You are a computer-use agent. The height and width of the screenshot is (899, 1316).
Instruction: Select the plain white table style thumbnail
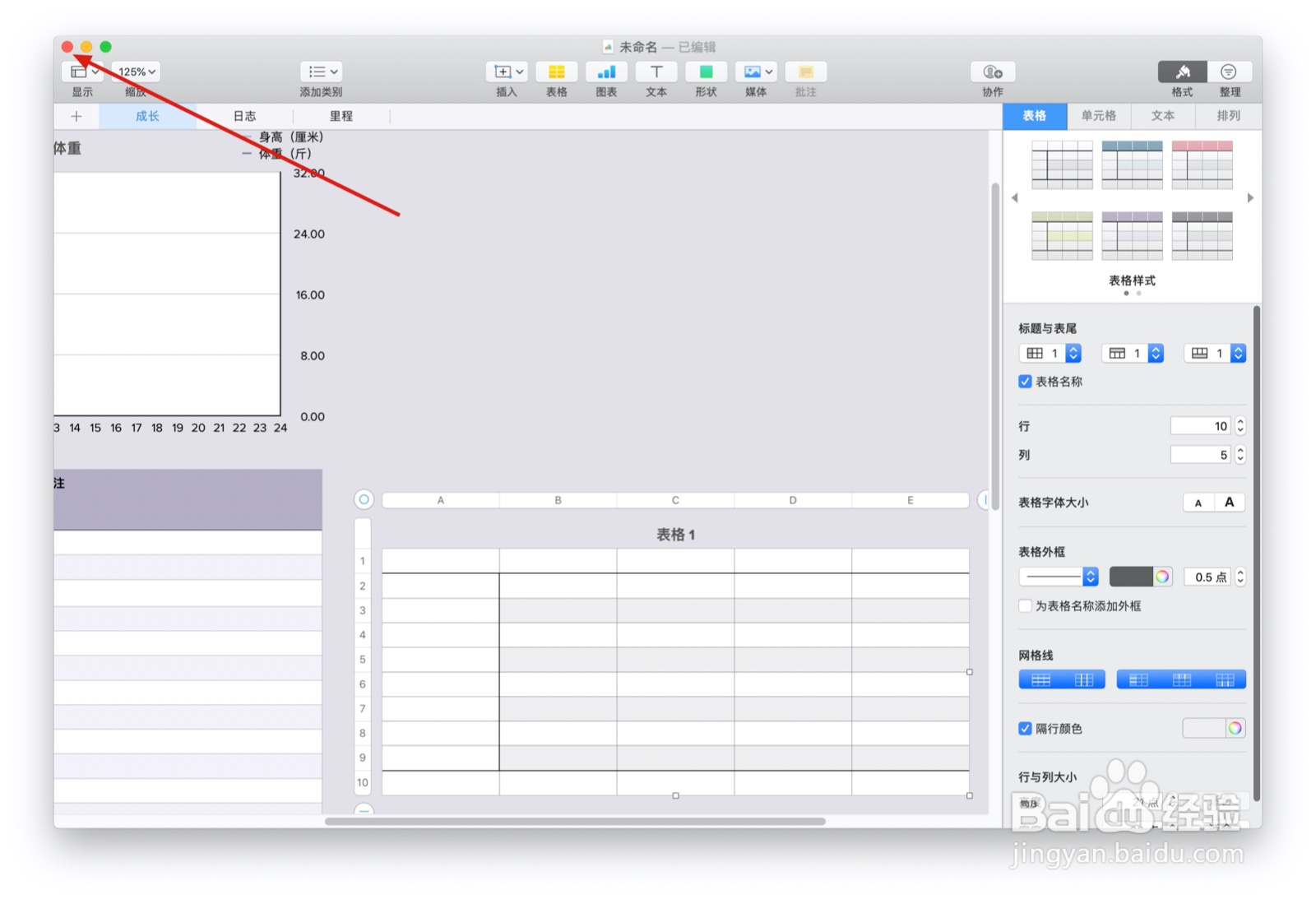pyautogui.click(x=1062, y=165)
